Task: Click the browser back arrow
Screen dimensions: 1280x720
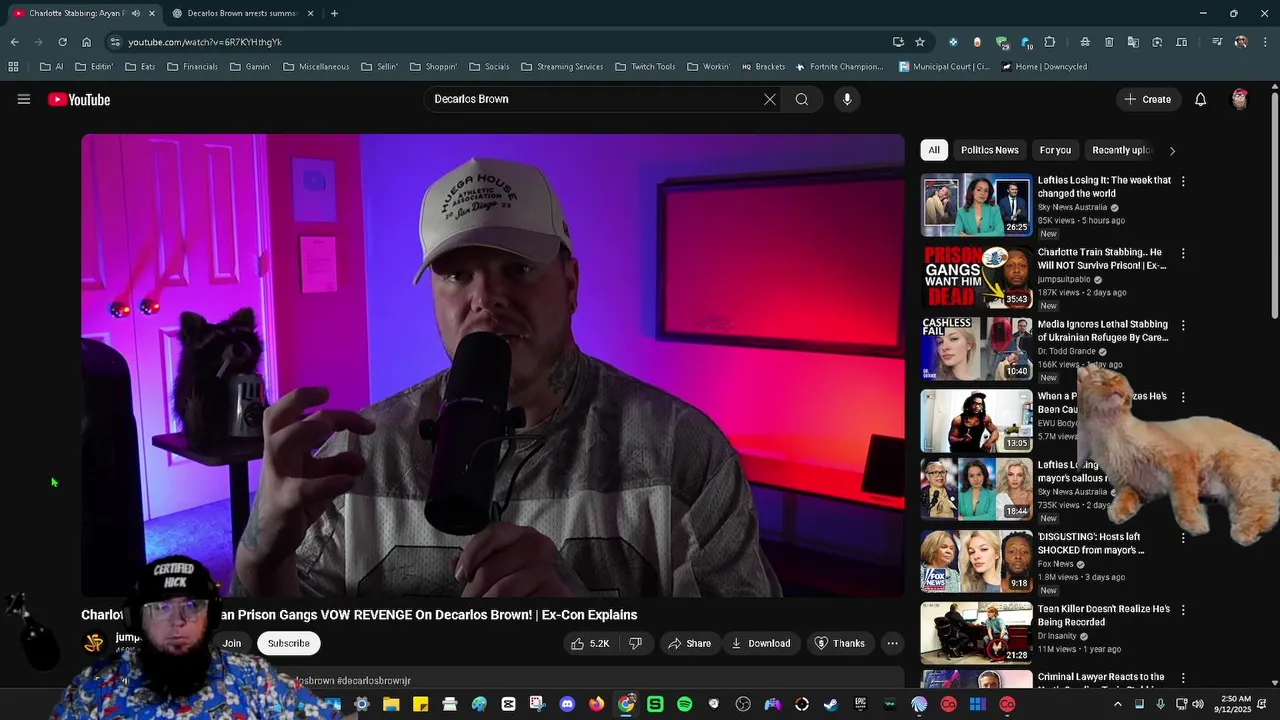Action: coord(14,42)
